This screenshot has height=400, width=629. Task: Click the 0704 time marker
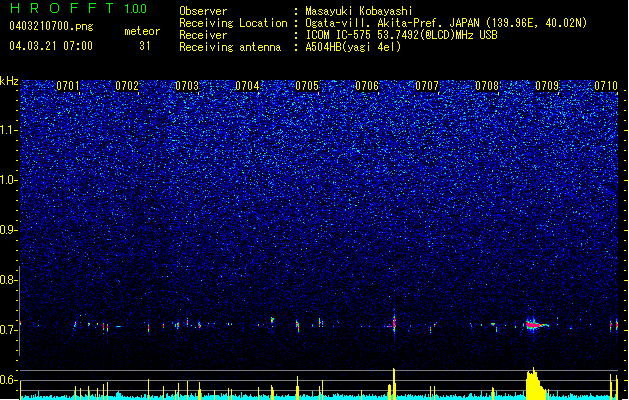pos(247,86)
